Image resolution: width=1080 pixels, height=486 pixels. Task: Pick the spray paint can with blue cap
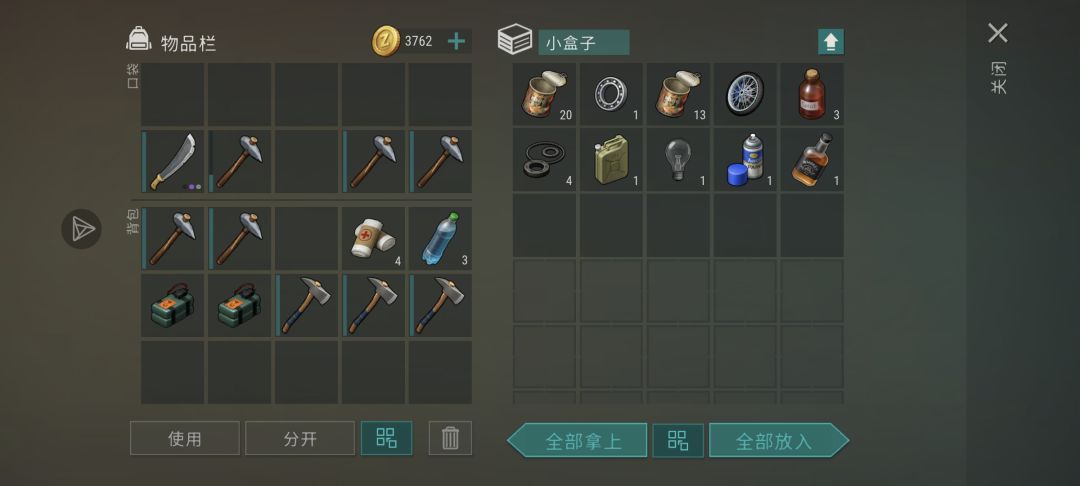[x=745, y=160]
